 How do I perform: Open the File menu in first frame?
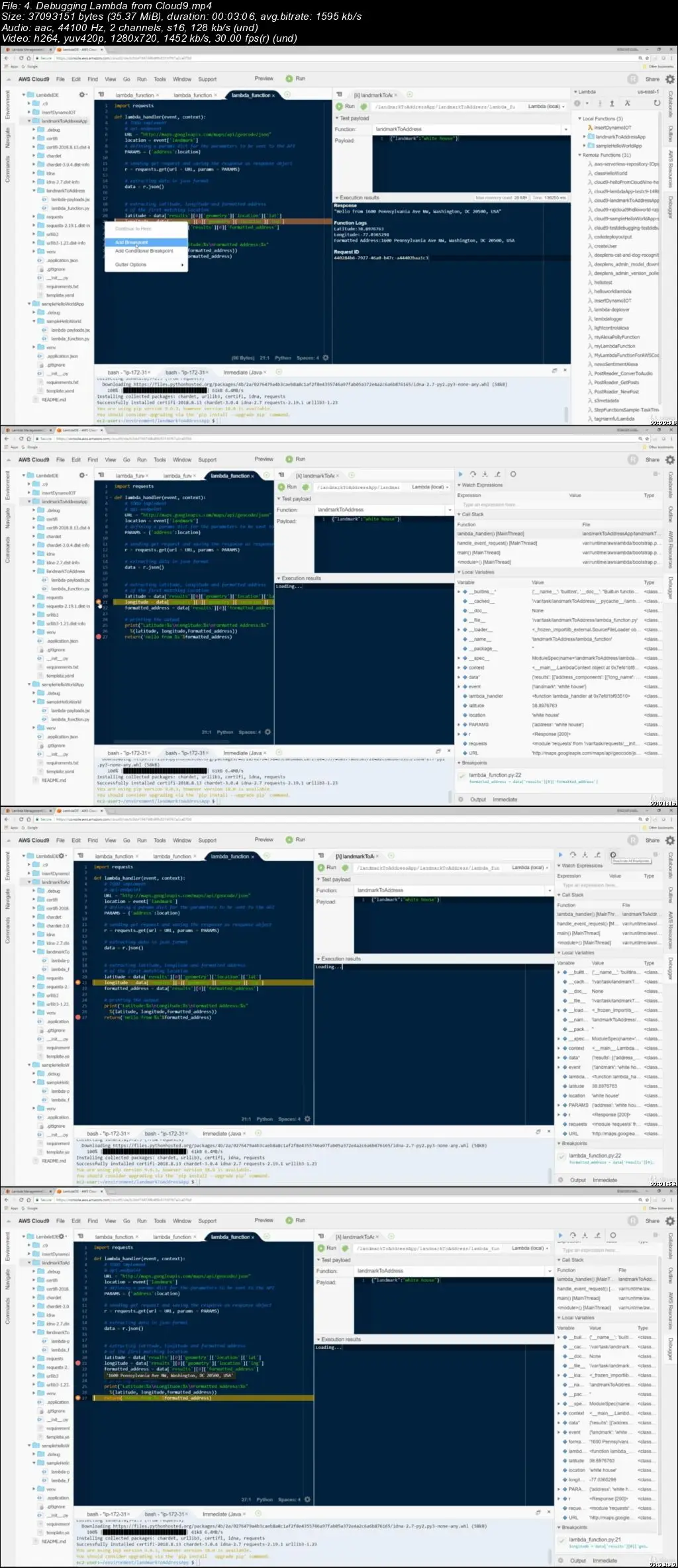(60, 79)
